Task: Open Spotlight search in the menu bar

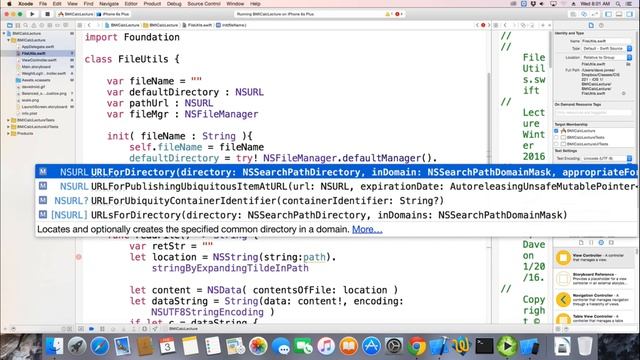Action: [x=619, y=4]
